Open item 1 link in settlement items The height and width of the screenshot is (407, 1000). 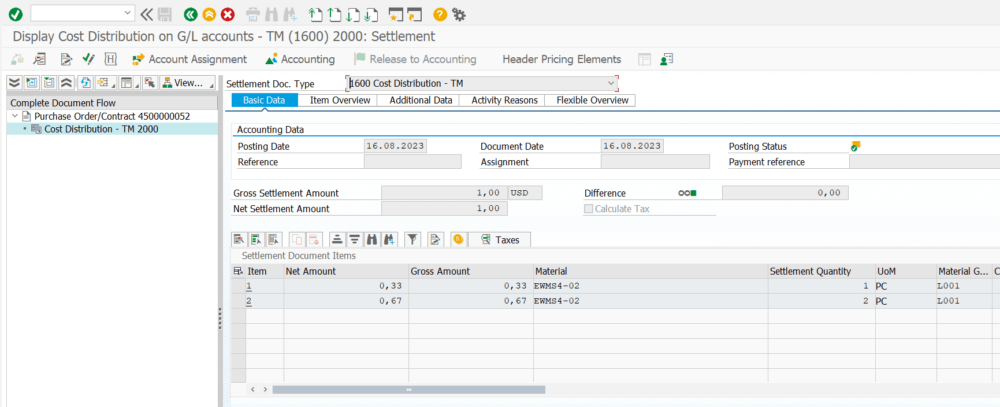tap(249, 286)
